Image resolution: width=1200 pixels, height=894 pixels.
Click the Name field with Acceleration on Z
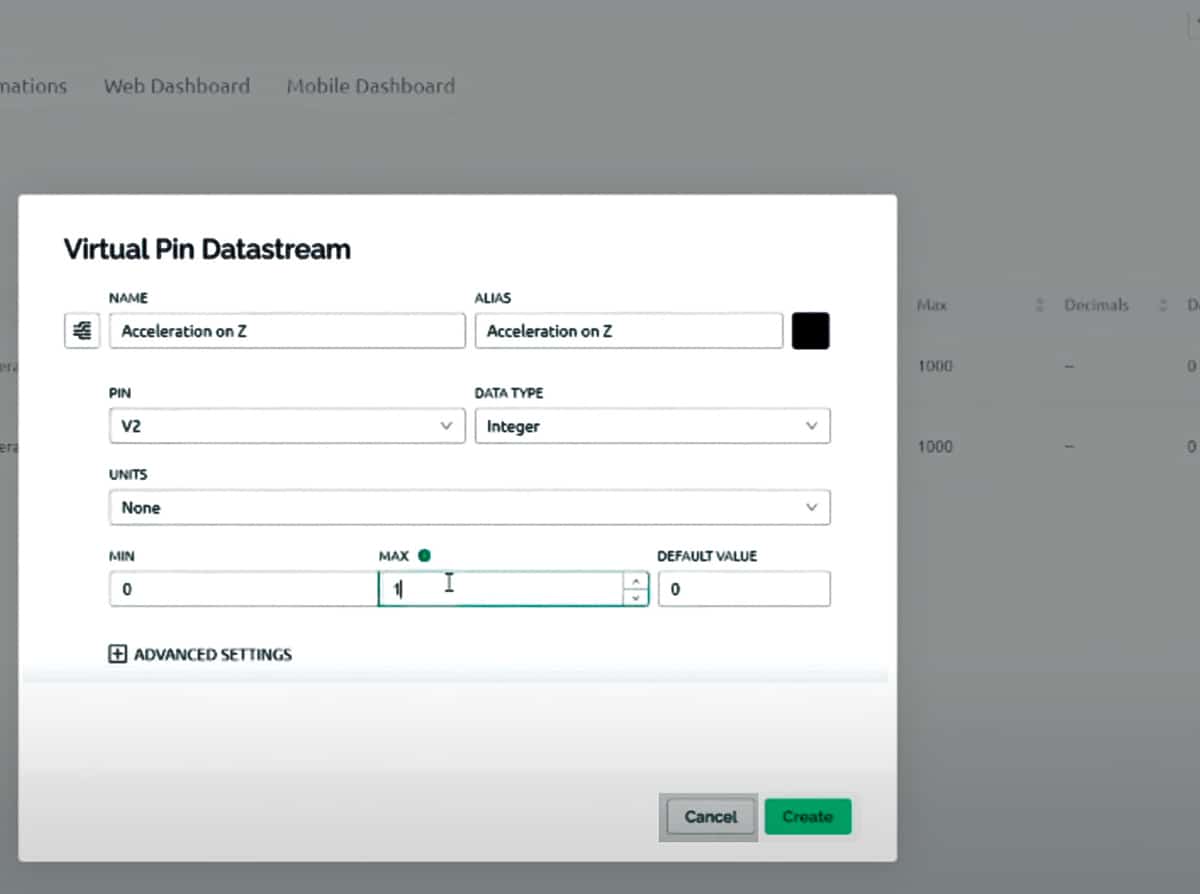pyautogui.click(x=286, y=331)
